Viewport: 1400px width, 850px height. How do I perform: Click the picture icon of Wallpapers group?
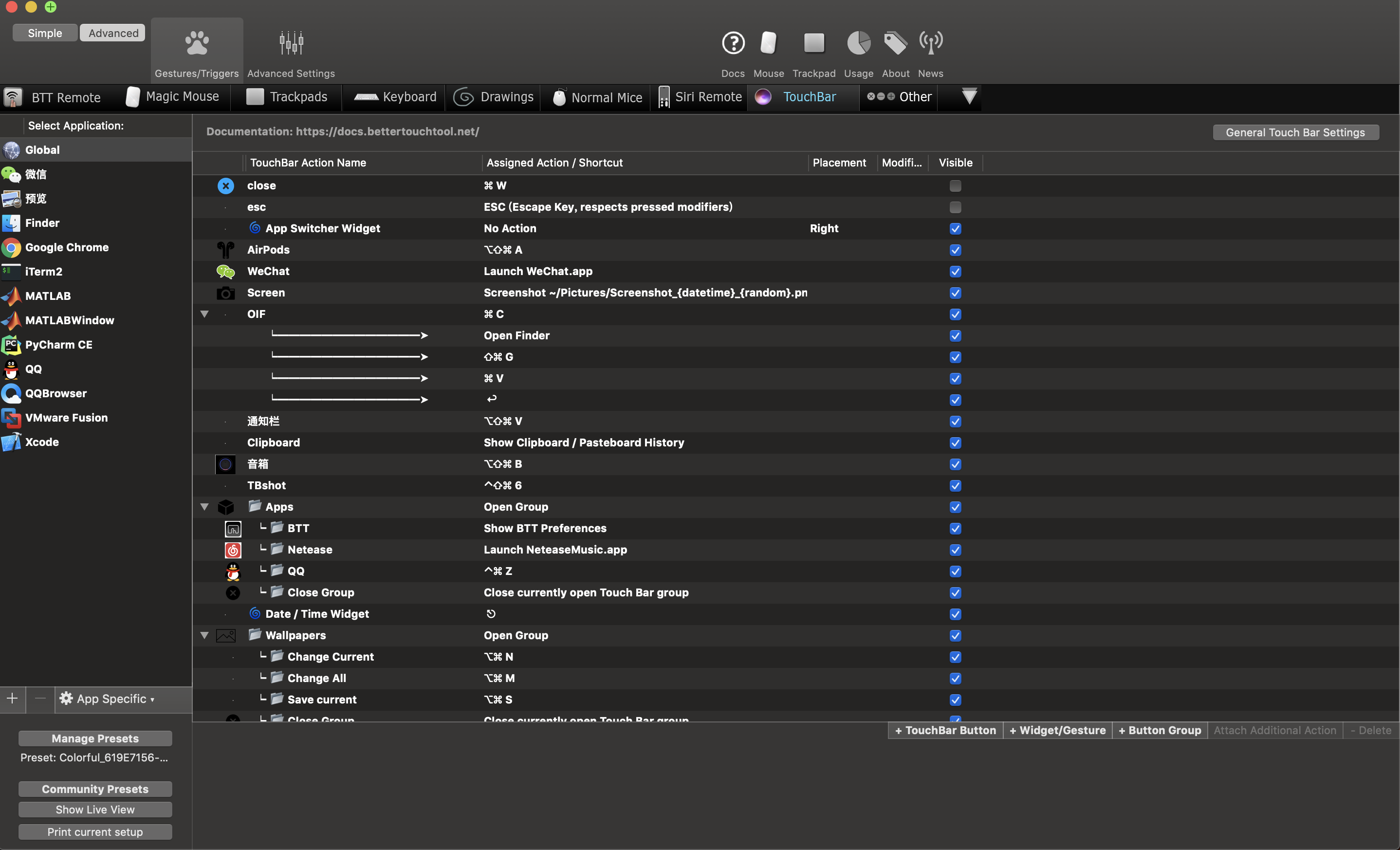[x=225, y=635]
